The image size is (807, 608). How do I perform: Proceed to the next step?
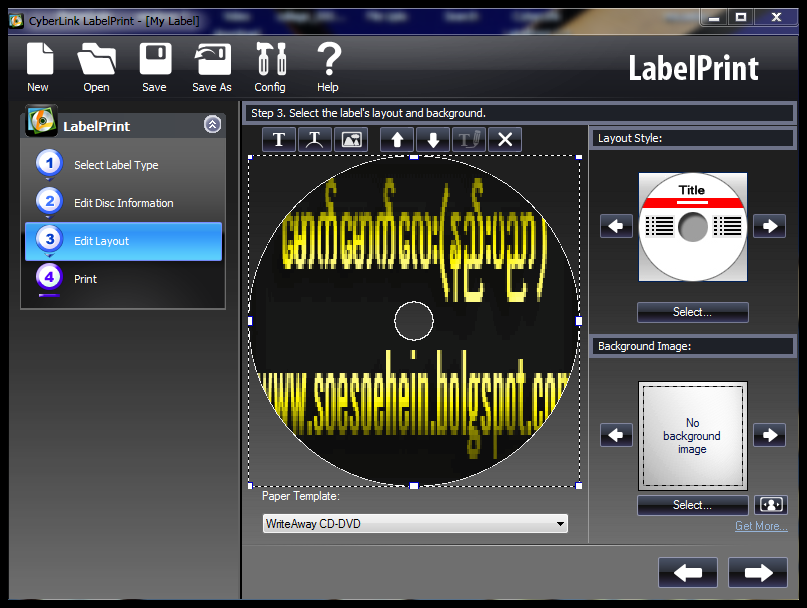click(758, 572)
